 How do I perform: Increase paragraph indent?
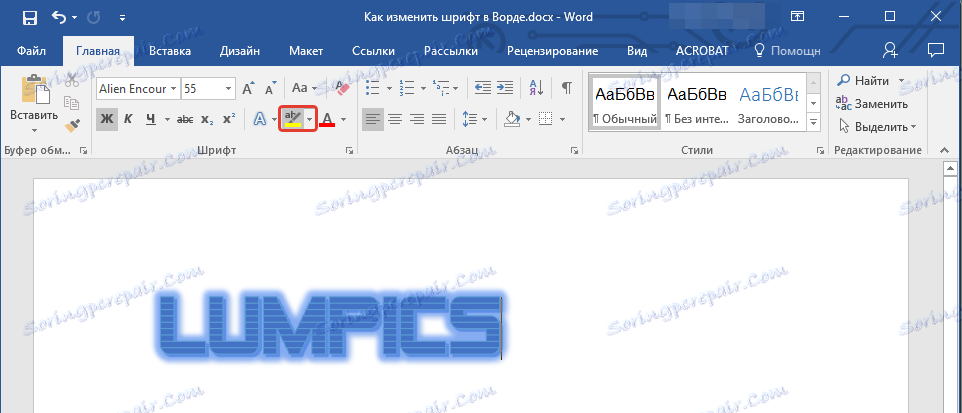[x=505, y=88]
